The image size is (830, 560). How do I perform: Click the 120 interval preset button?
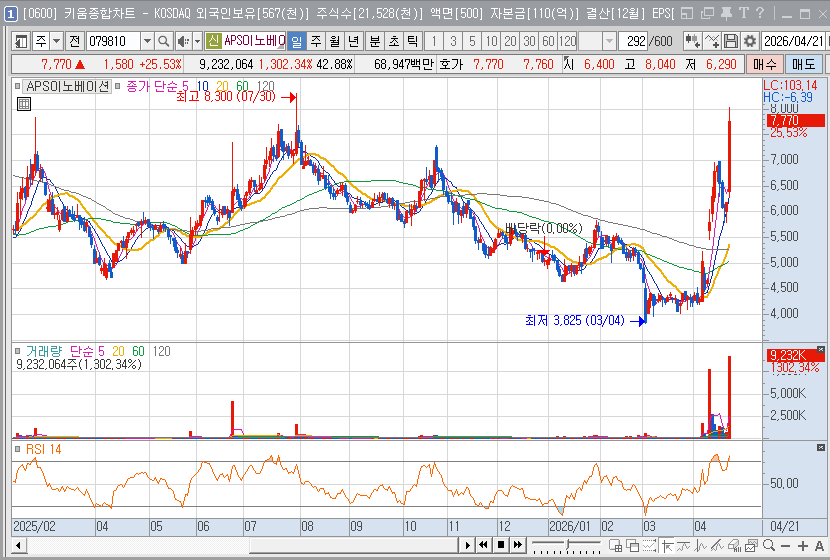tap(567, 41)
